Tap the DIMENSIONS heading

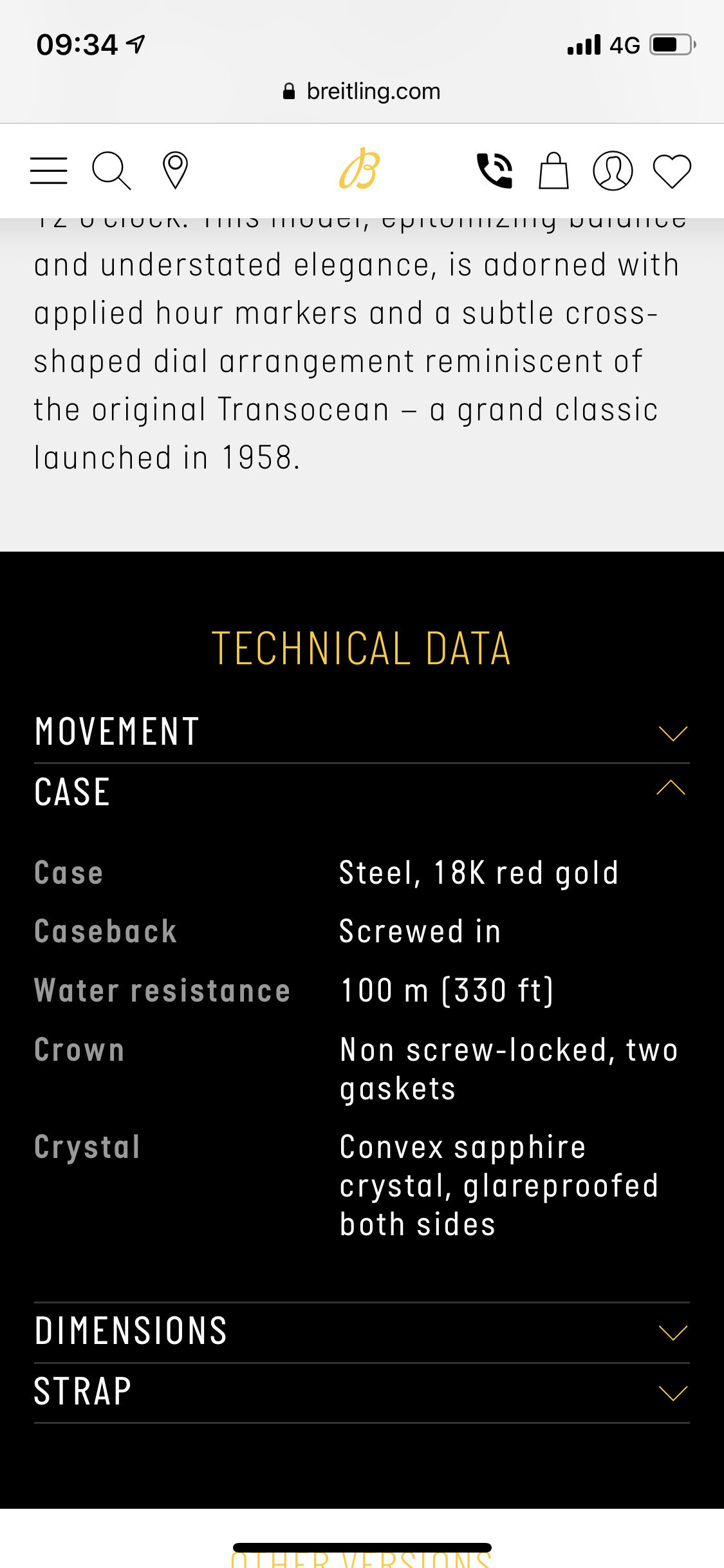point(131,1331)
